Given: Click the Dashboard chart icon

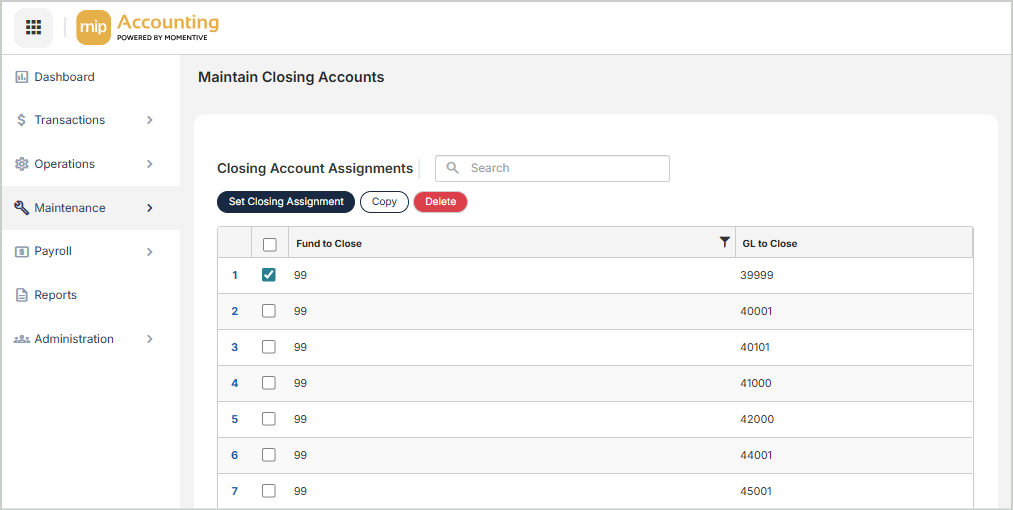Looking at the screenshot, I should 22,77.
